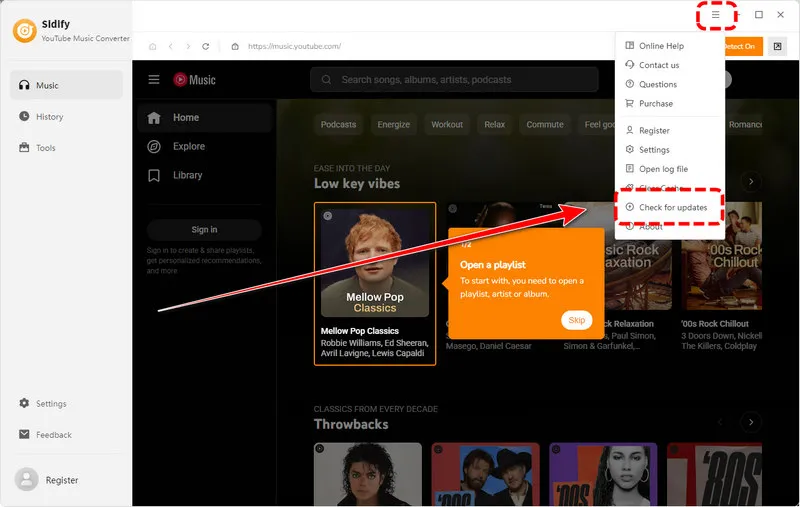Click the Mellow Pop Classics title text
This screenshot has height=507, width=800.
pyautogui.click(x=360, y=331)
